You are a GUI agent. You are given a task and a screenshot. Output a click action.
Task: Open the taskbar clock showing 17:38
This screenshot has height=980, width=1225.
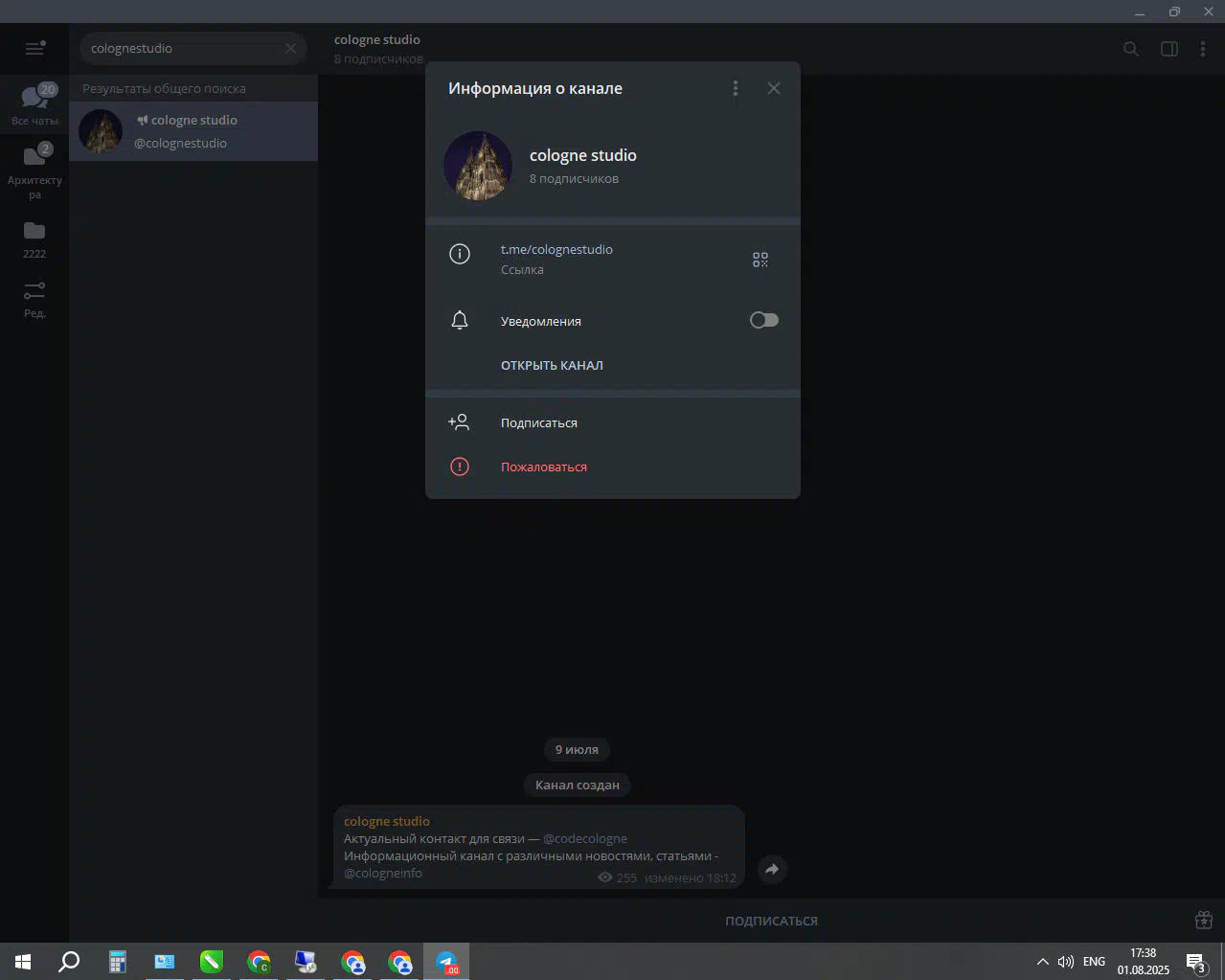[1143, 962]
